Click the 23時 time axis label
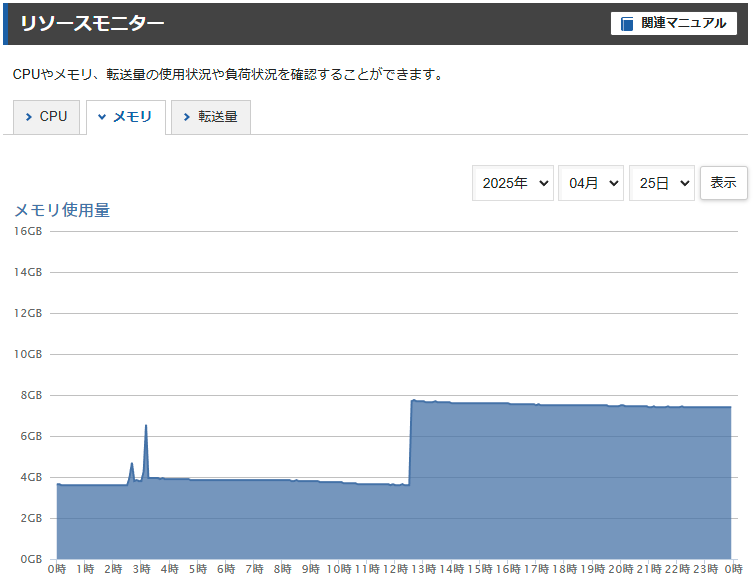The height and width of the screenshot is (577, 755). (x=705, y=569)
